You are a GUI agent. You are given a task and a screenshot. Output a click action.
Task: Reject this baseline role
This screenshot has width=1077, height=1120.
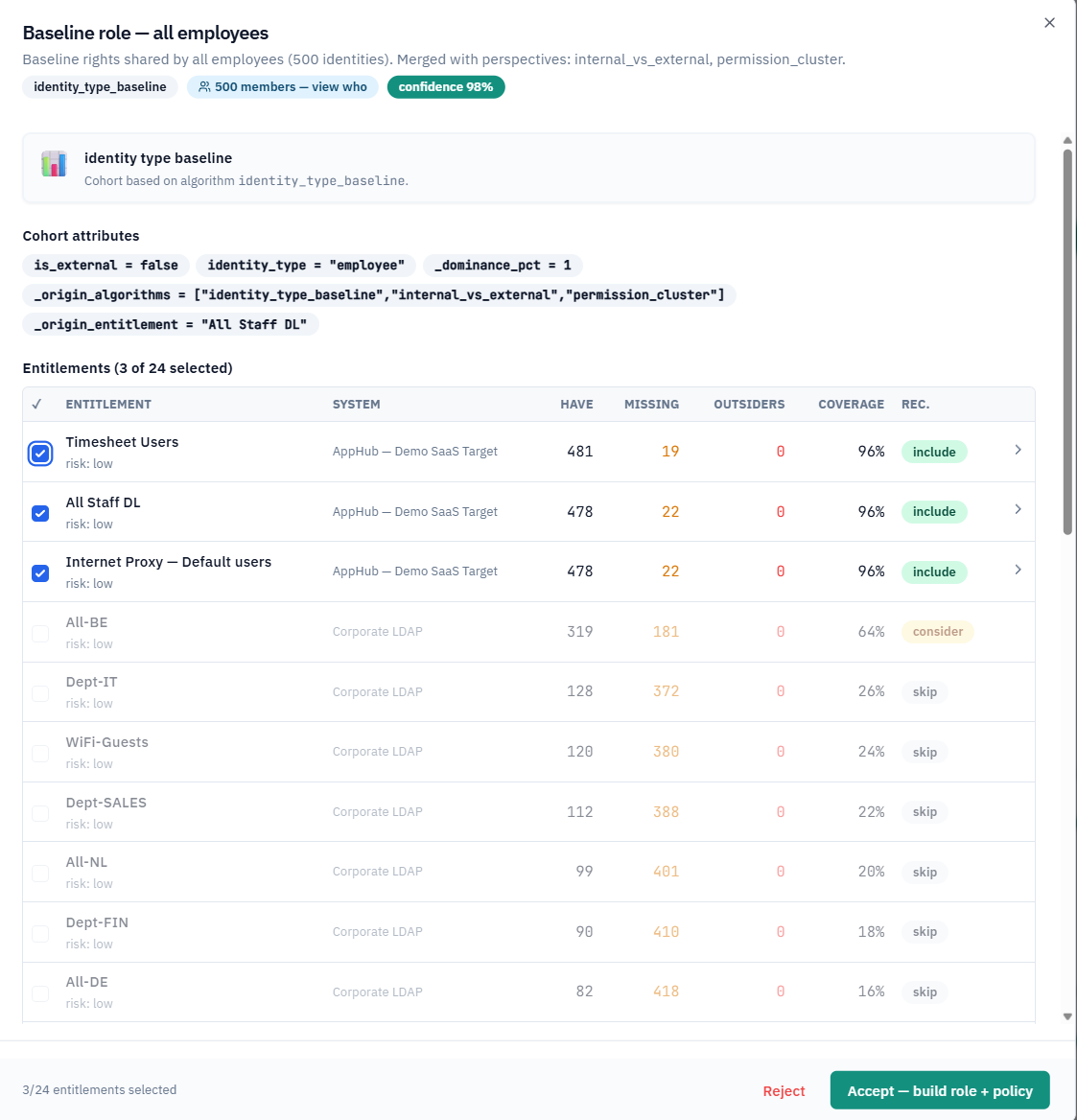pos(784,1090)
